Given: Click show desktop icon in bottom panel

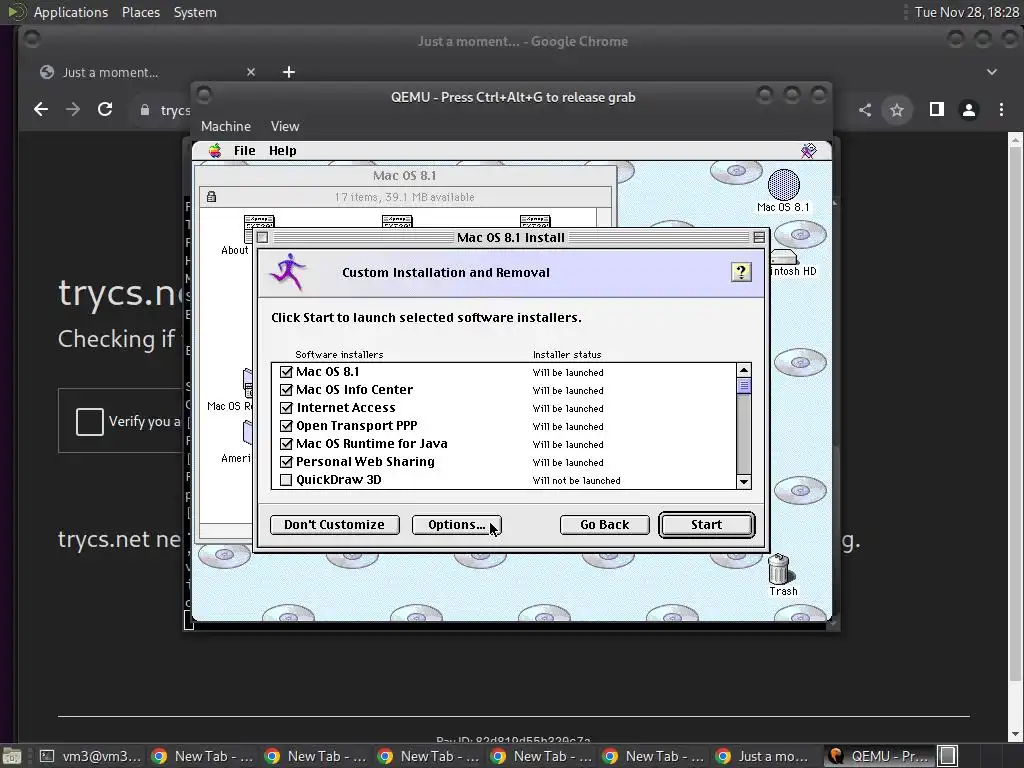Looking at the screenshot, I should pos(11,756).
